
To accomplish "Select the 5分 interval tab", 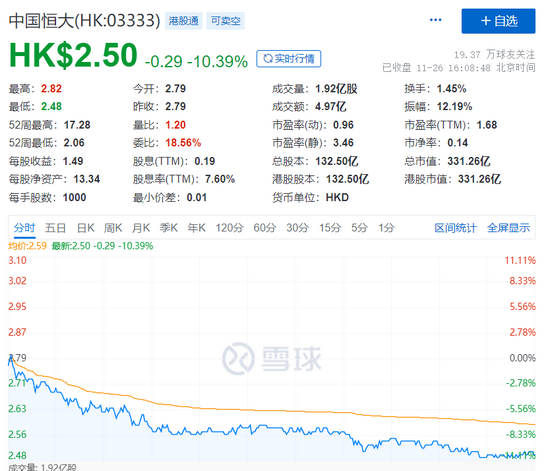I will (x=360, y=228).
